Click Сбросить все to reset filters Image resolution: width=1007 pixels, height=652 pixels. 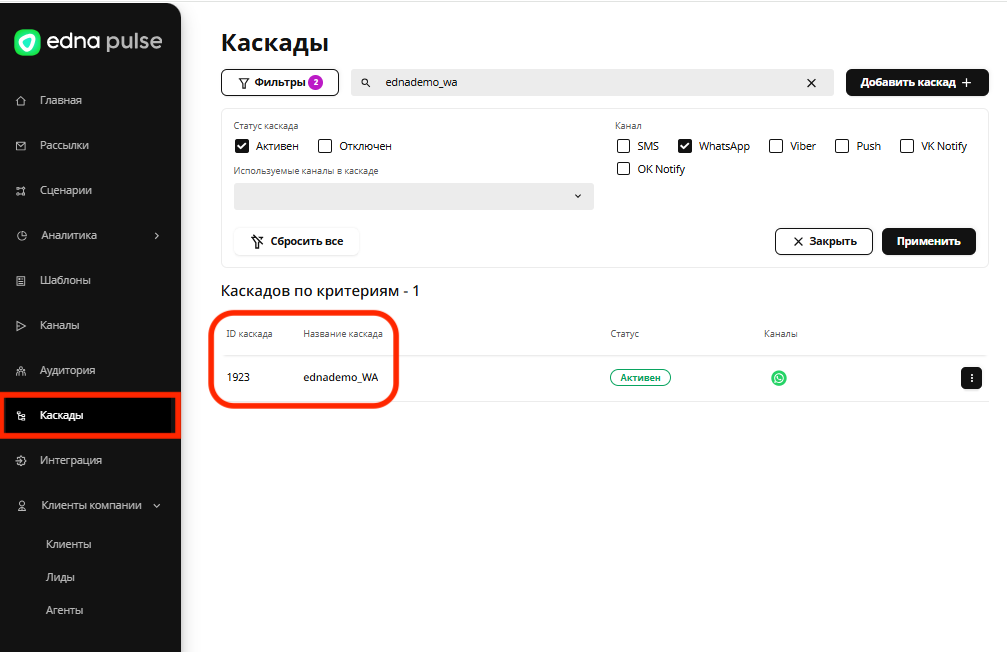(296, 242)
